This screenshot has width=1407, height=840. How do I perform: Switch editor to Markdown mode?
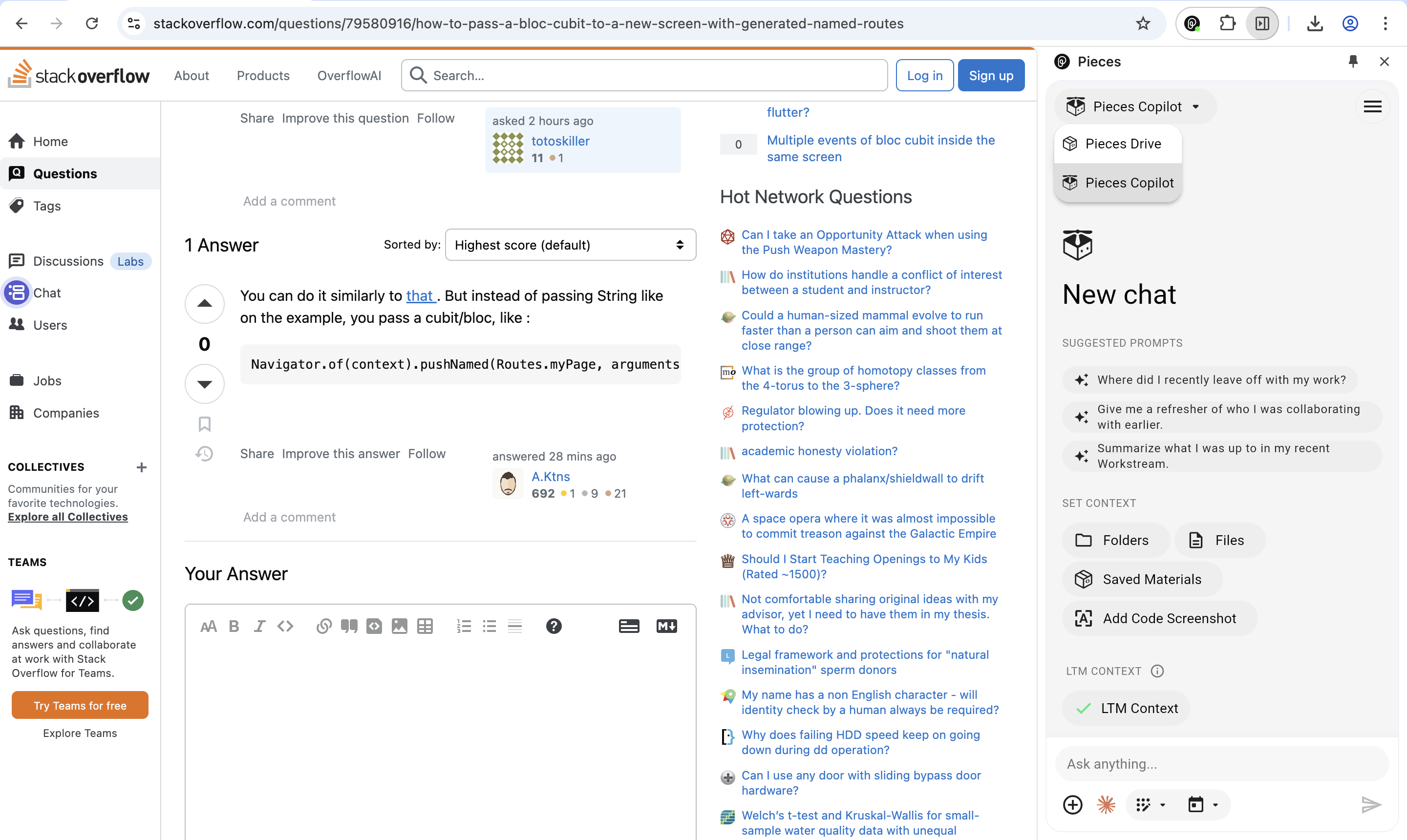667,626
